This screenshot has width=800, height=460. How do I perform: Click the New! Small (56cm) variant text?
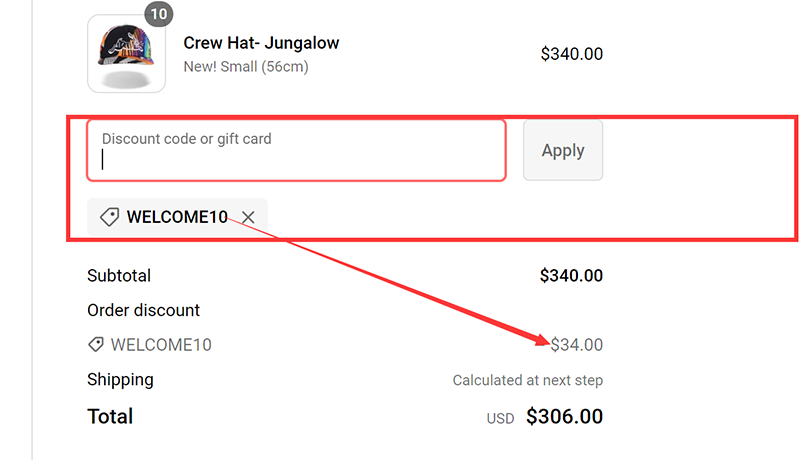pyautogui.click(x=246, y=67)
